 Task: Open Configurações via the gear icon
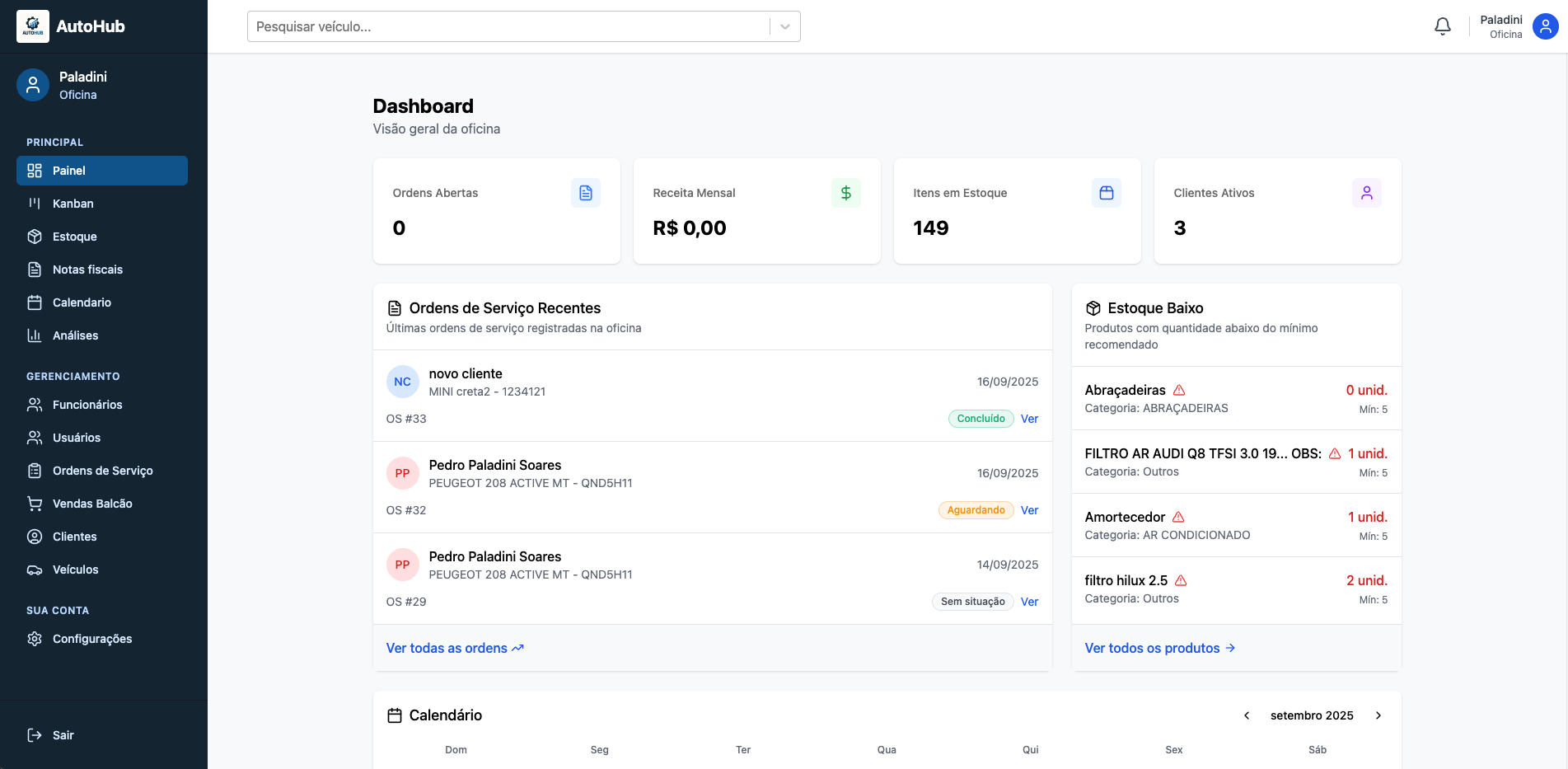tap(35, 639)
